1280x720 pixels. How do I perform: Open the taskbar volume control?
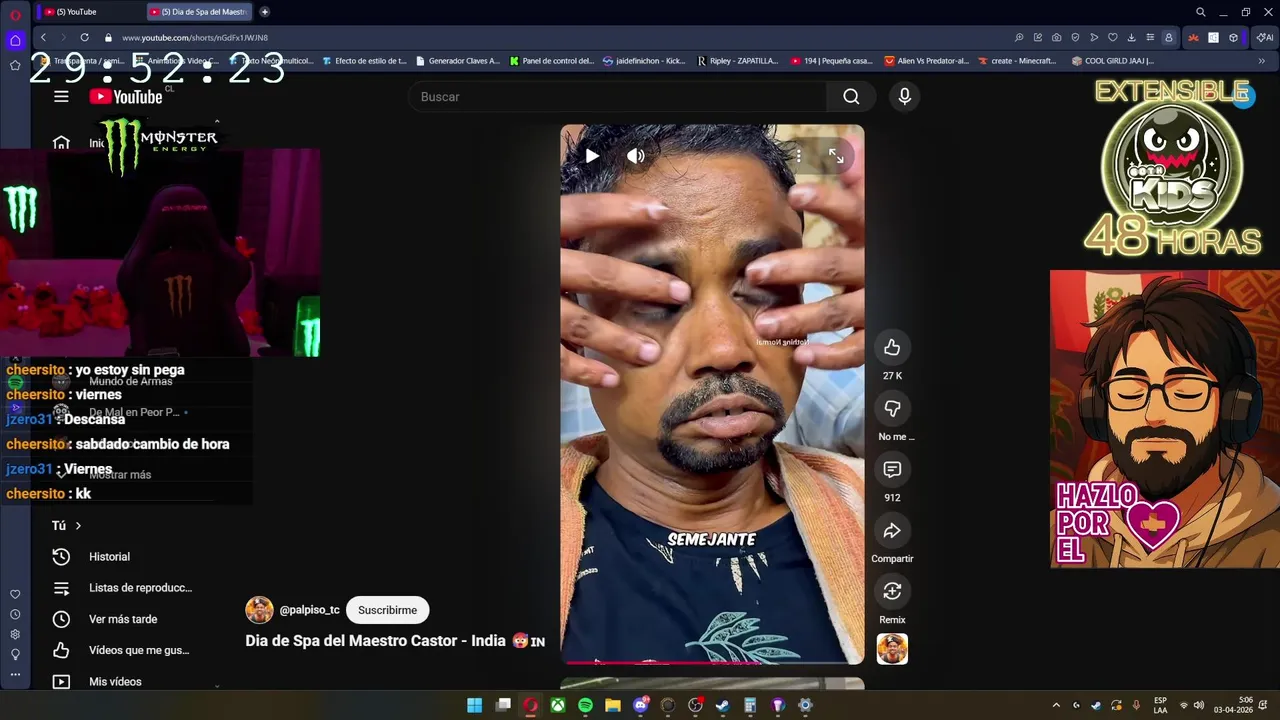(1198, 705)
